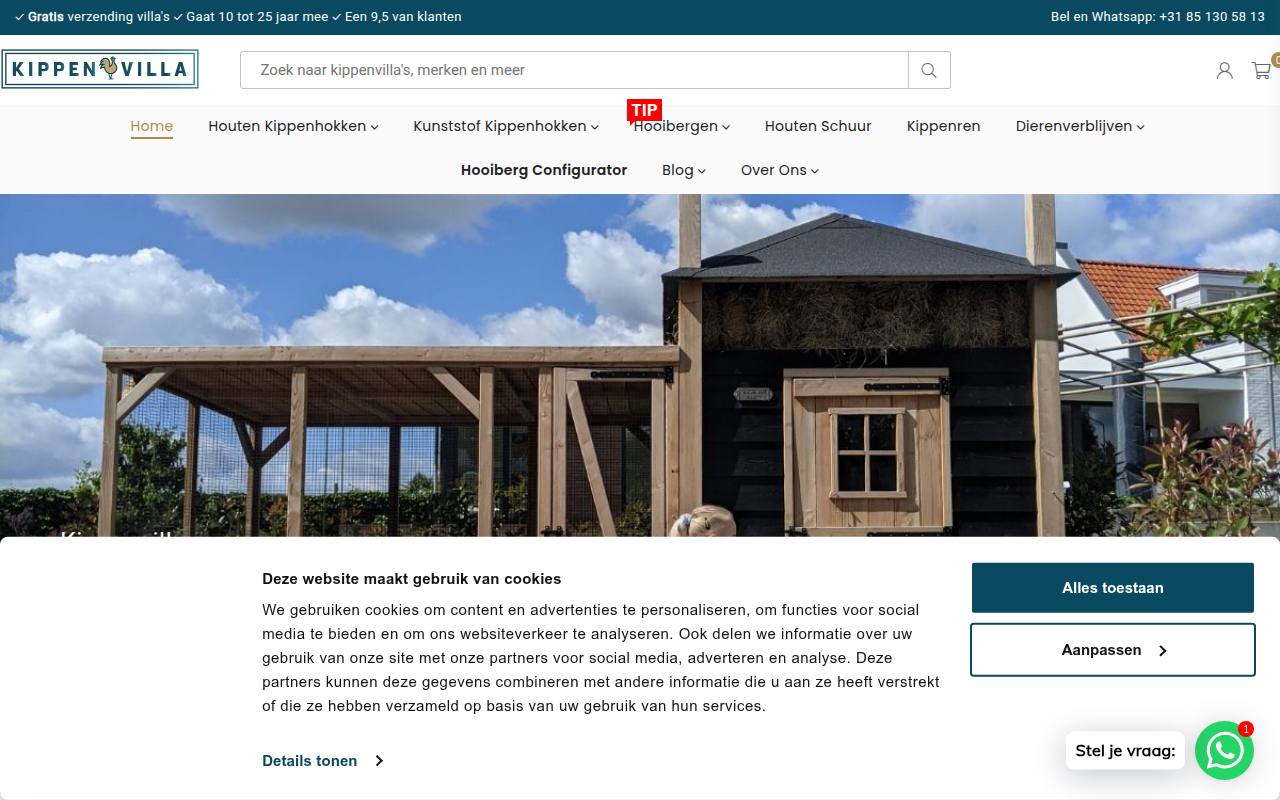The height and width of the screenshot is (800, 1280).
Task: Click the hero image of the chicken coop
Action: (x=640, y=365)
